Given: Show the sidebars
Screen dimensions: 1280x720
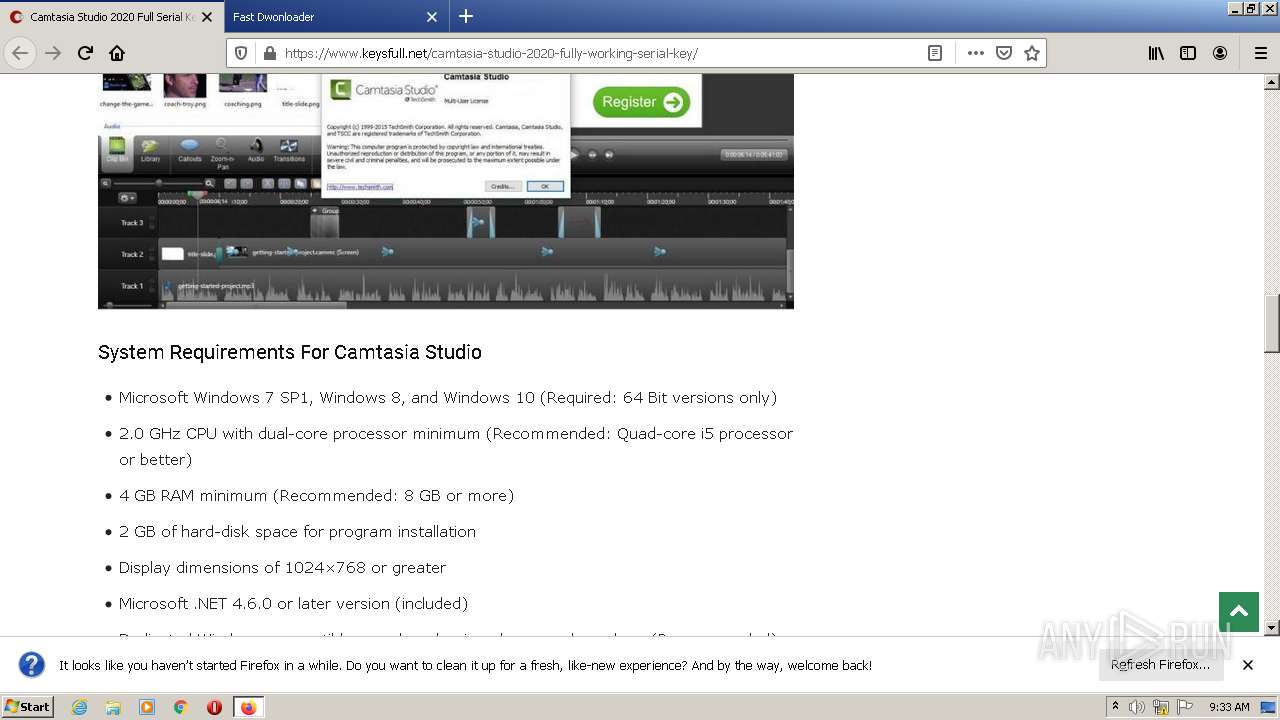Looking at the screenshot, I should tap(1188, 53).
